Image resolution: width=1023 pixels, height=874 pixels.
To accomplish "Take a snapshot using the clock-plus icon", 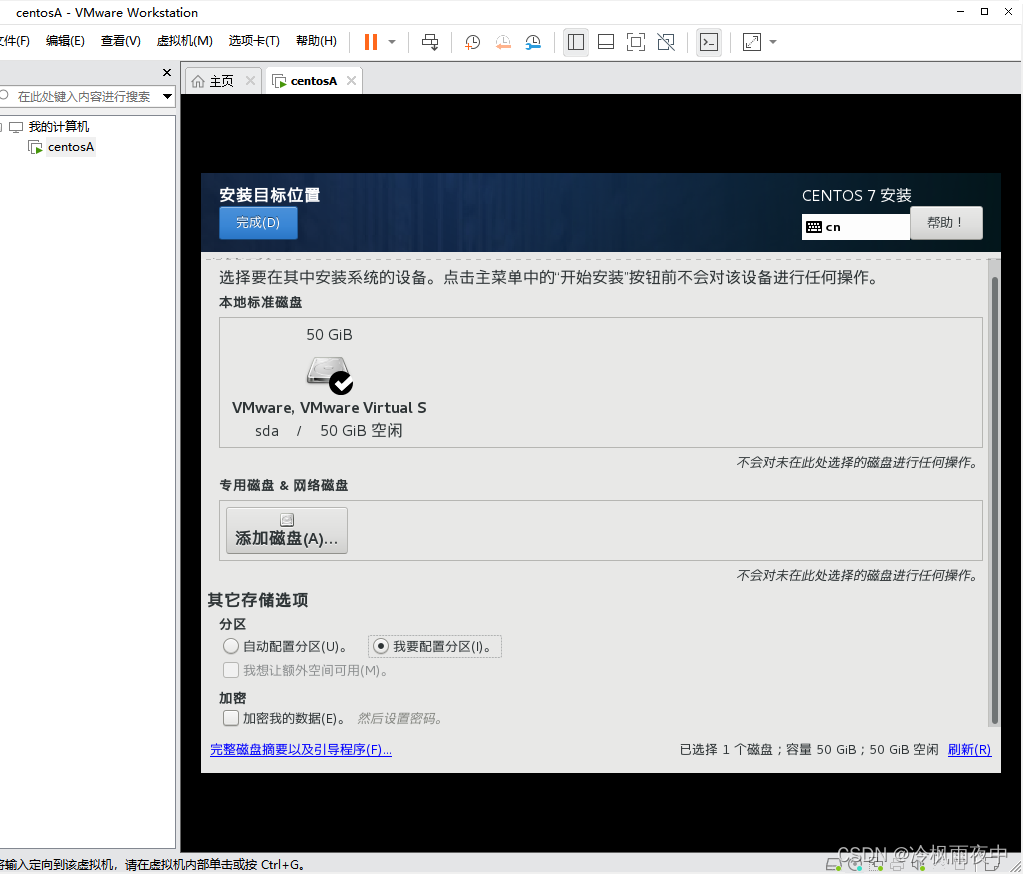I will (472, 42).
